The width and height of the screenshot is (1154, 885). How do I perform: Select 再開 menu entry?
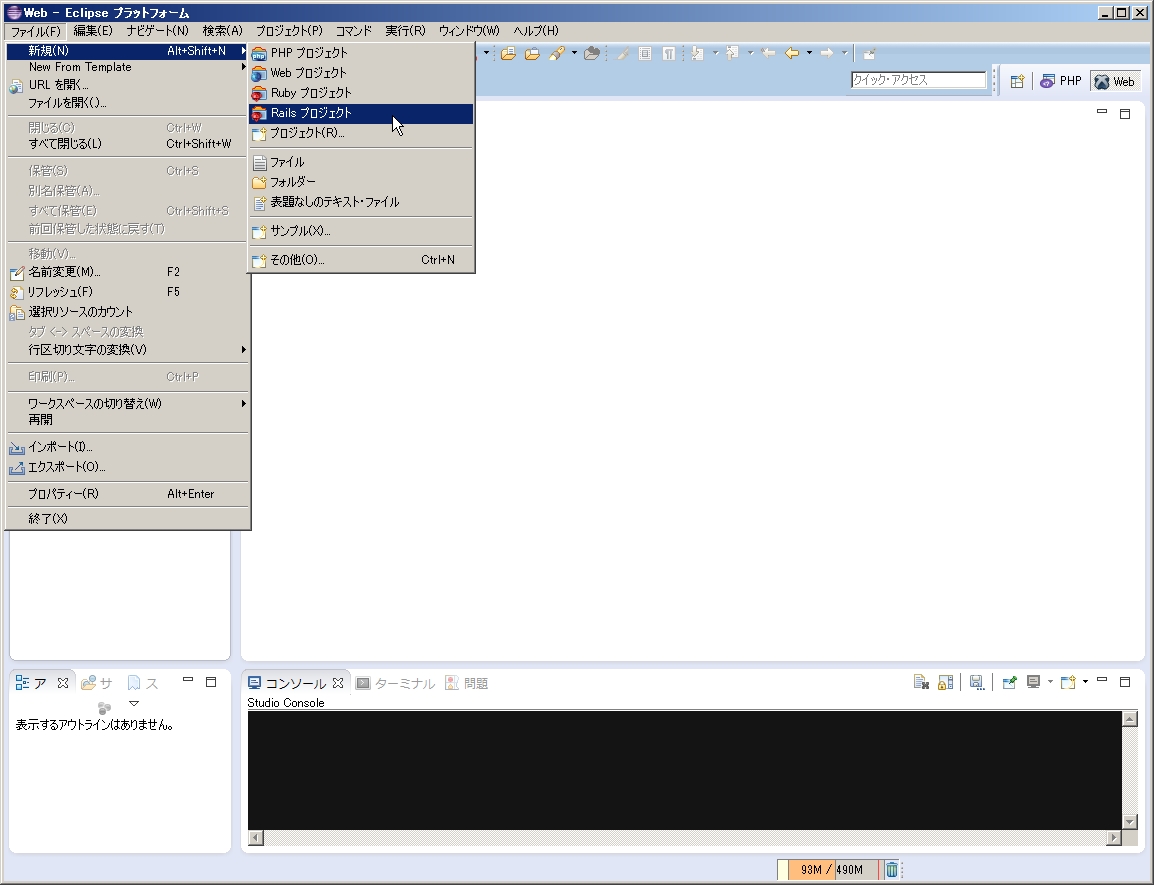(128, 420)
